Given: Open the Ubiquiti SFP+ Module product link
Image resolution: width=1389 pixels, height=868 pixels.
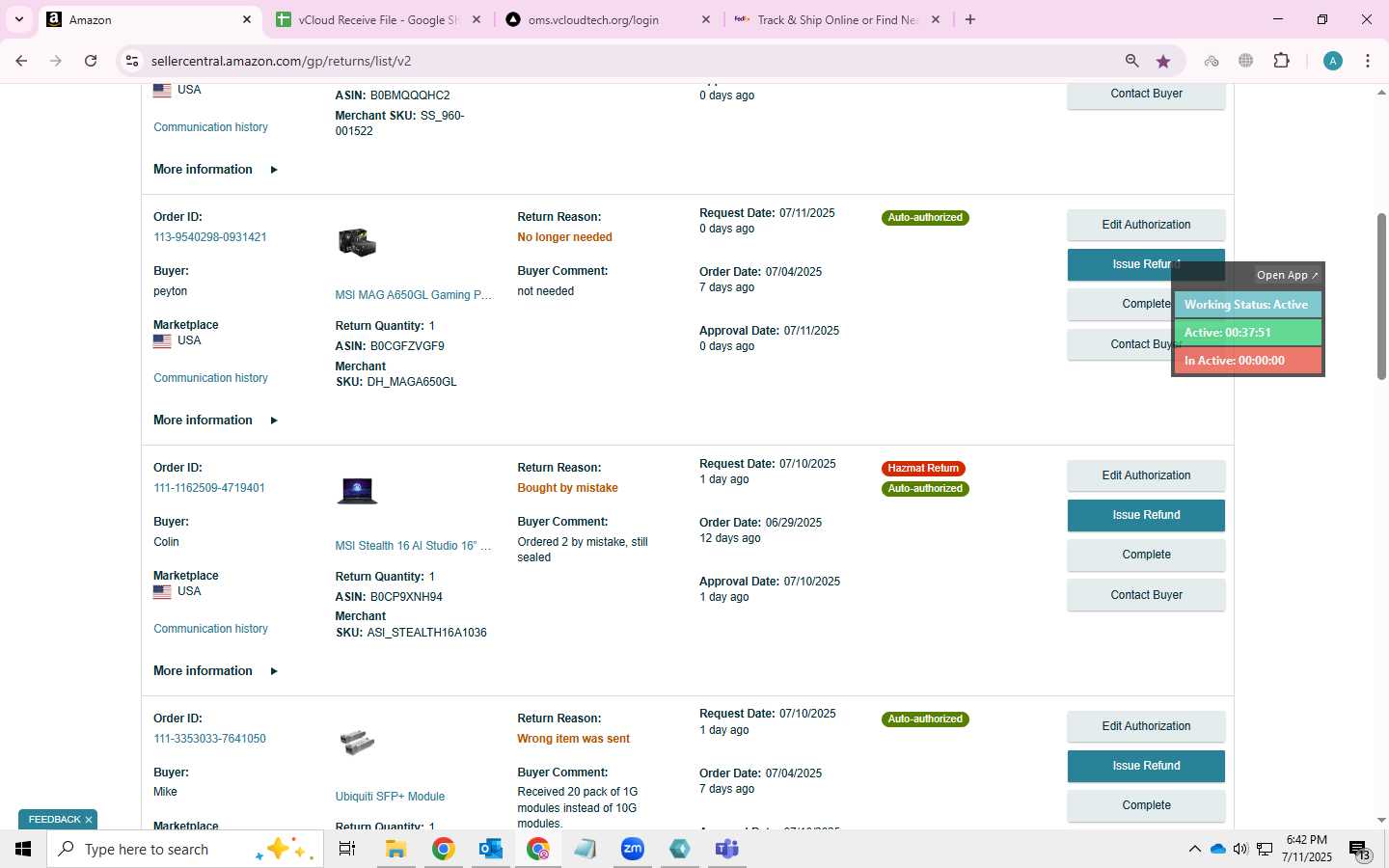Looking at the screenshot, I should (x=390, y=797).
